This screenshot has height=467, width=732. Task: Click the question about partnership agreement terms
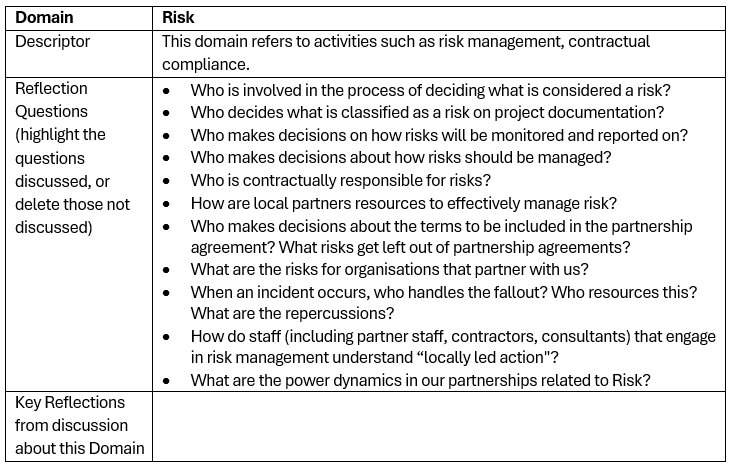[x=441, y=227]
